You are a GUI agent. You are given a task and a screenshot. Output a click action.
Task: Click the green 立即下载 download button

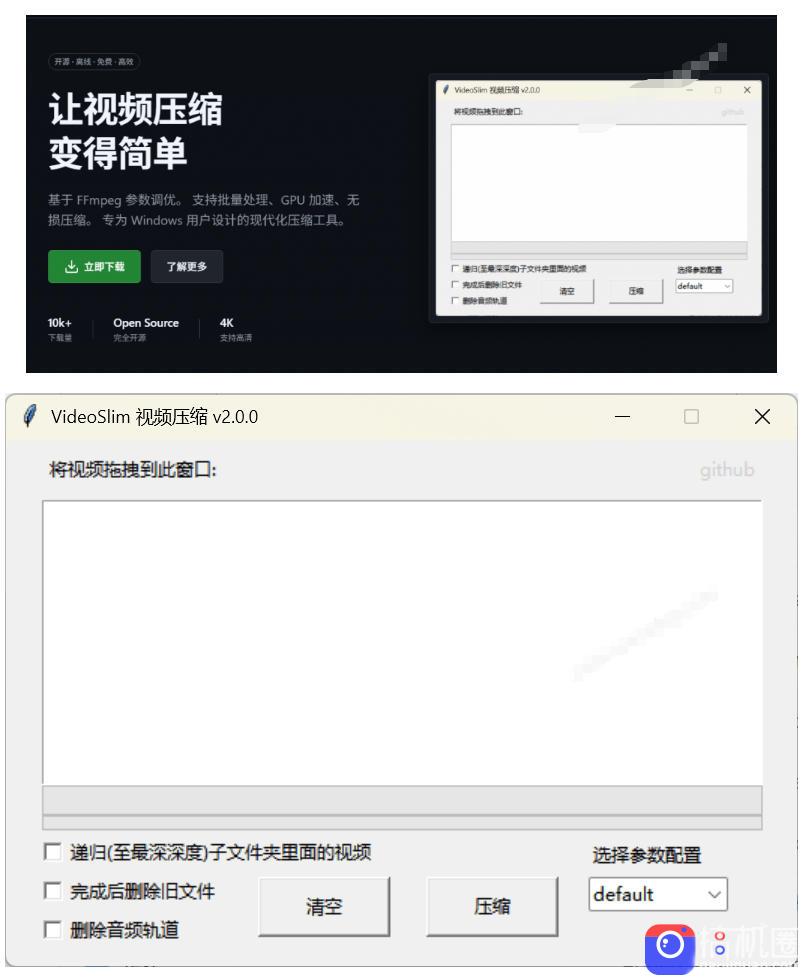tap(94, 267)
